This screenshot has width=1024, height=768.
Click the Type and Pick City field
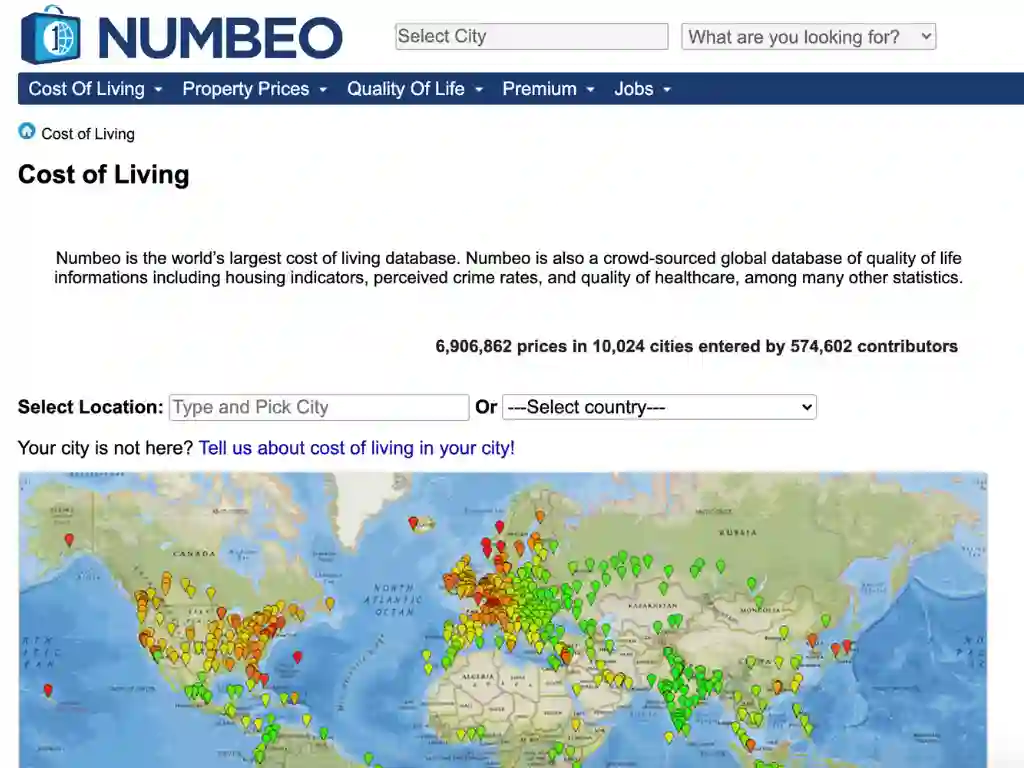(x=318, y=407)
